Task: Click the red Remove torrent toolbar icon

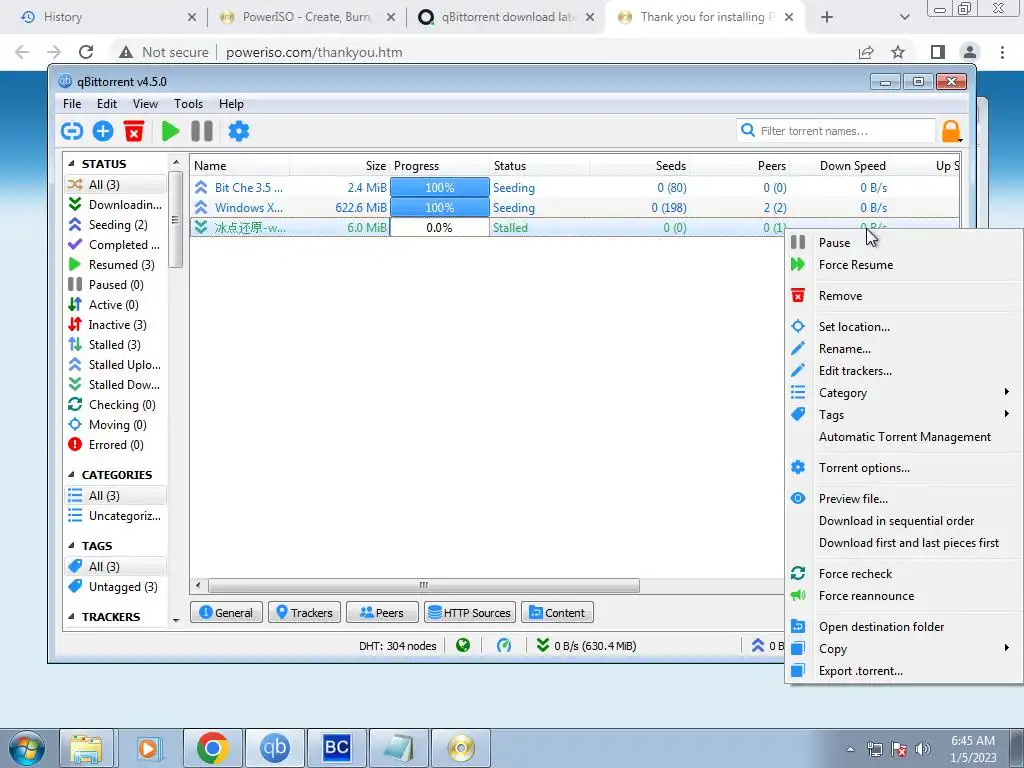Action: (134, 131)
